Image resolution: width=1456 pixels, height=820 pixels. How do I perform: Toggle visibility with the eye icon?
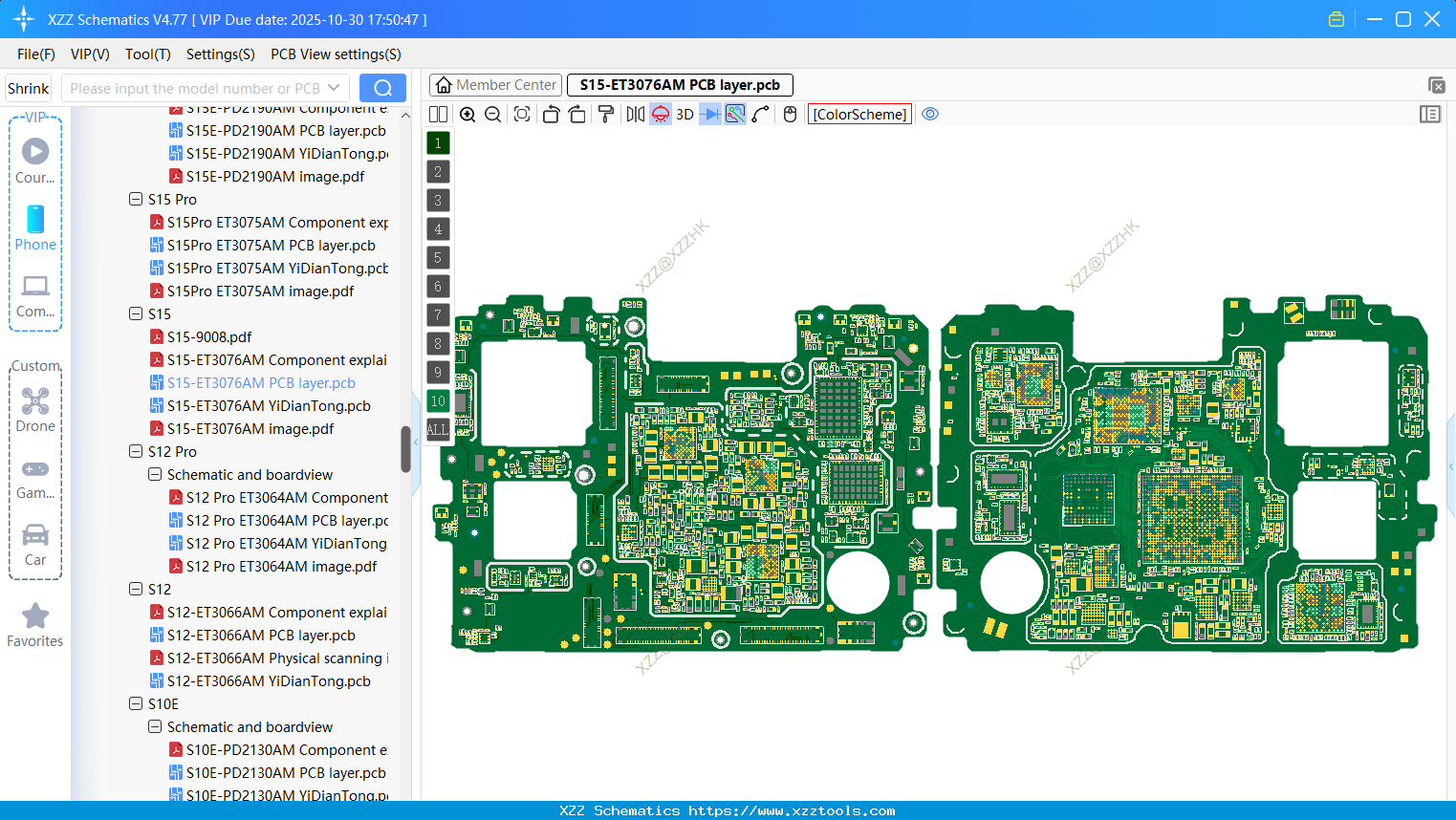point(930,114)
